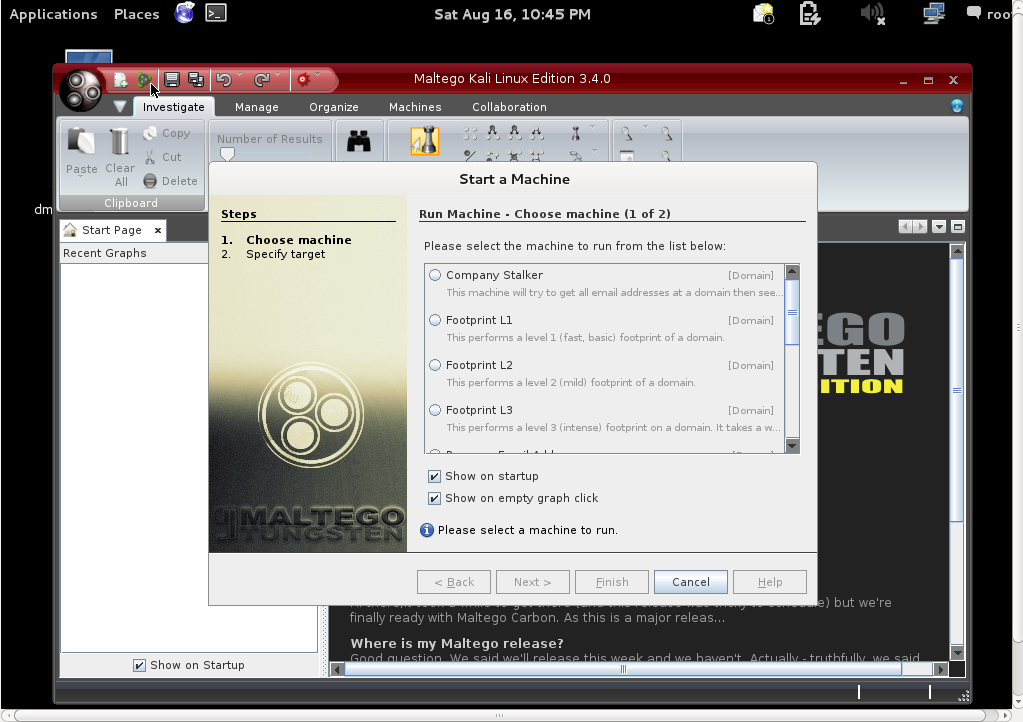The image size is (1023, 722).
Task: Click the Back button in wizard
Action: (x=453, y=582)
